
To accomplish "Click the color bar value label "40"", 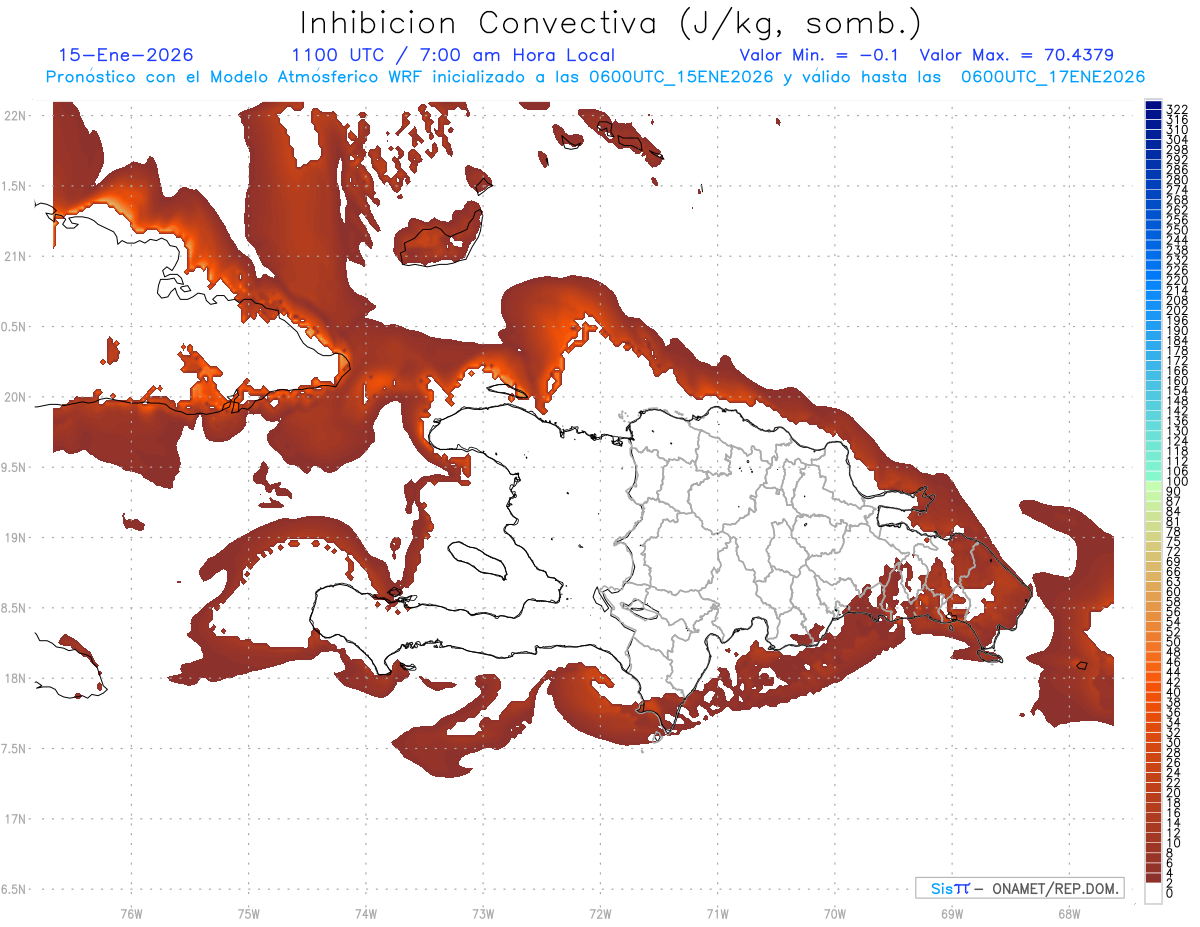I will pyautogui.click(x=1174, y=692).
